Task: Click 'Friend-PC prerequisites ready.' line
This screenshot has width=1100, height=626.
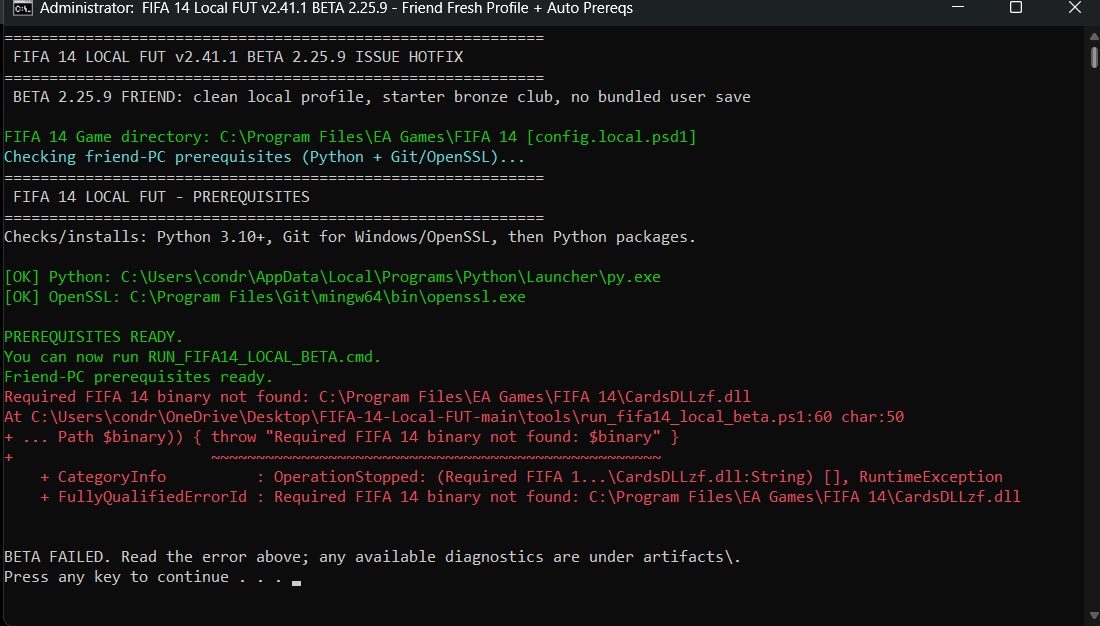Action: (x=138, y=377)
